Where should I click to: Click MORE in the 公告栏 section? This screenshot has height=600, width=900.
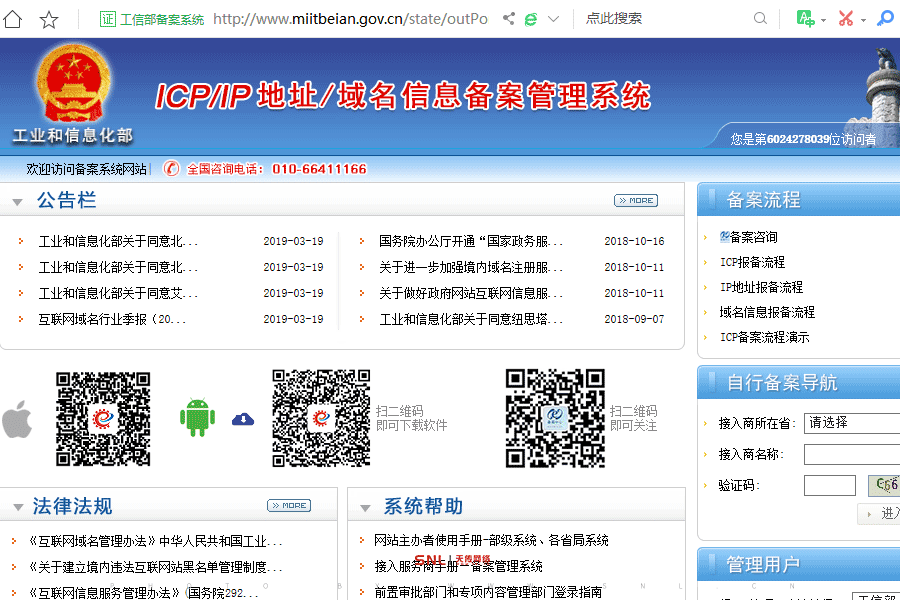click(635, 200)
